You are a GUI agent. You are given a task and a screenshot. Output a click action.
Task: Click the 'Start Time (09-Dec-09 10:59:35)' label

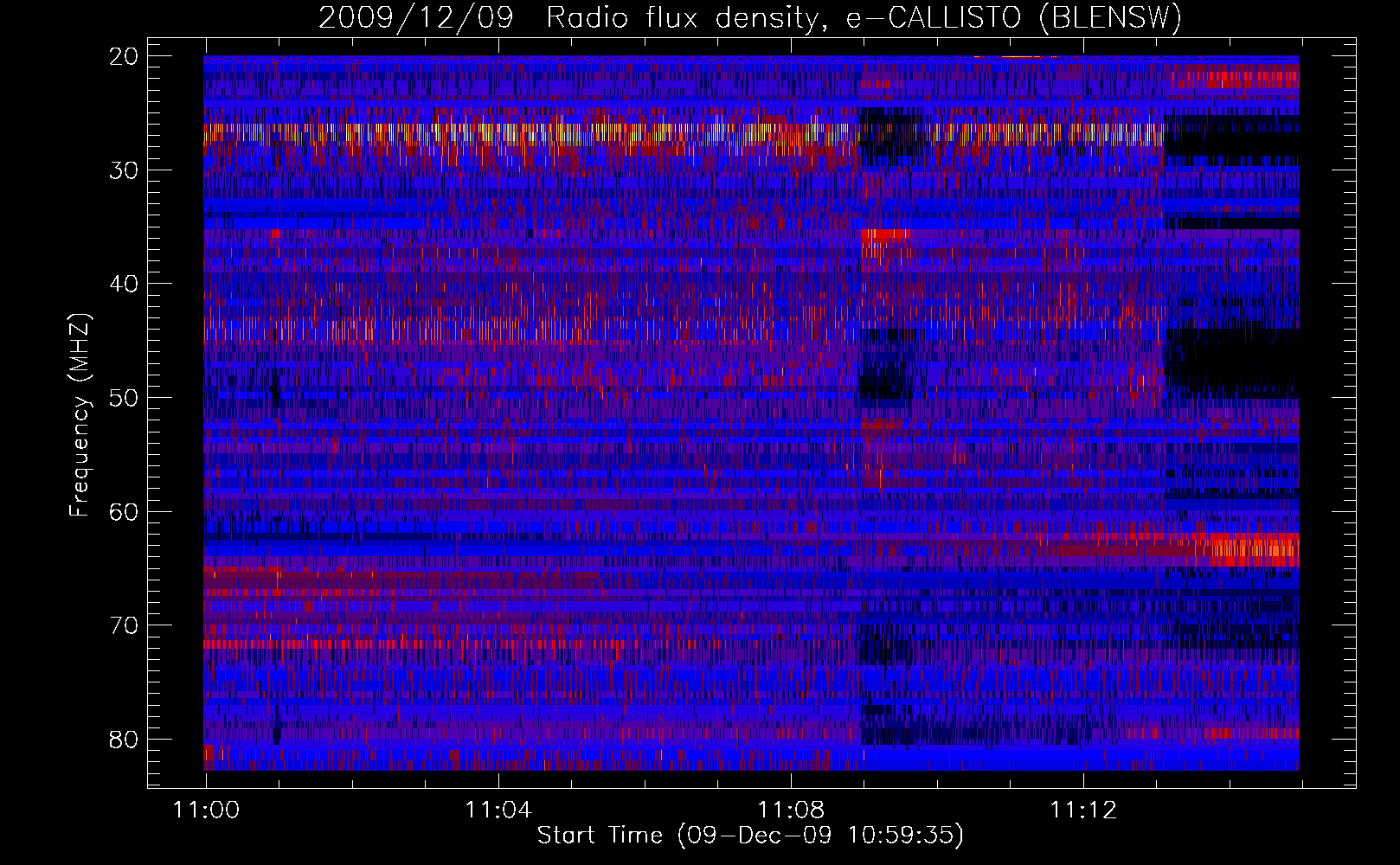[750, 836]
